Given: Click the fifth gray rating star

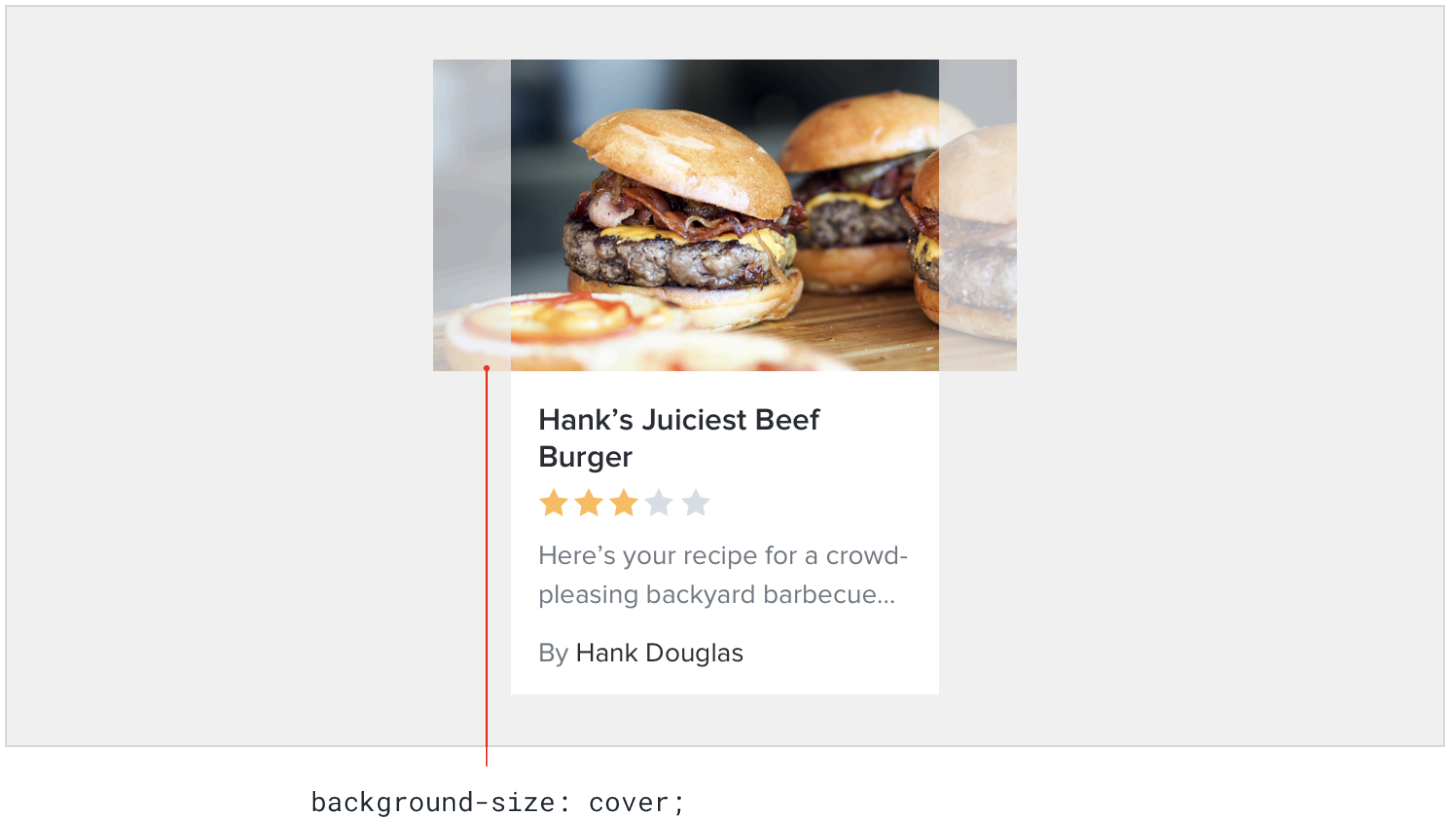Looking at the screenshot, I should pos(695,502).
